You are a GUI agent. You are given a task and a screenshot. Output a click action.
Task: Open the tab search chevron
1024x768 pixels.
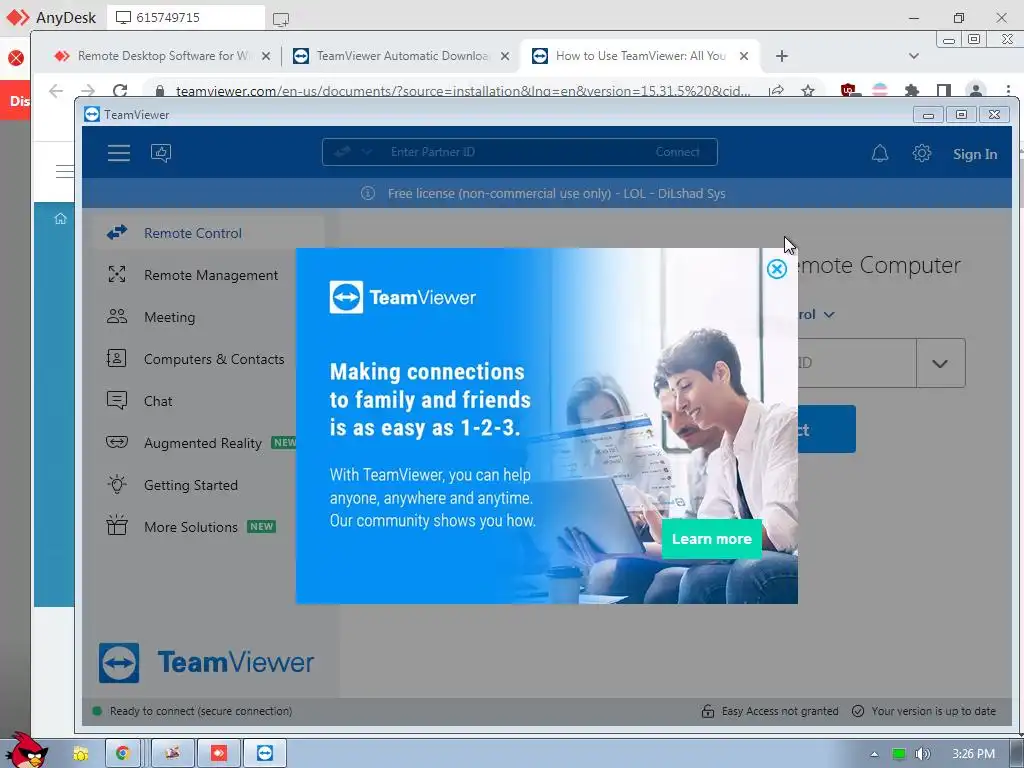[914, 56]
